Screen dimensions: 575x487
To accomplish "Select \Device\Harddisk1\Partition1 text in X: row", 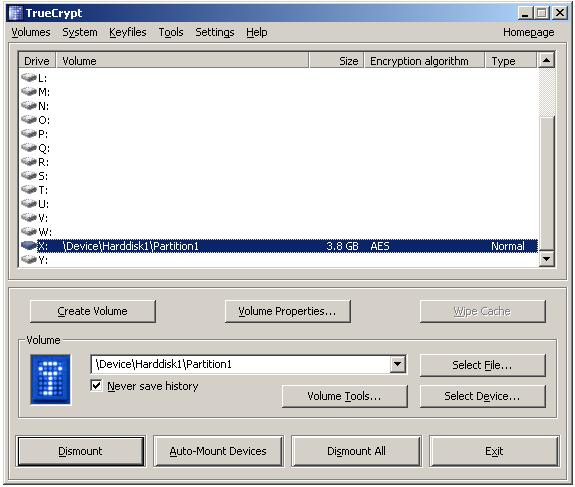I will point(131,246).
